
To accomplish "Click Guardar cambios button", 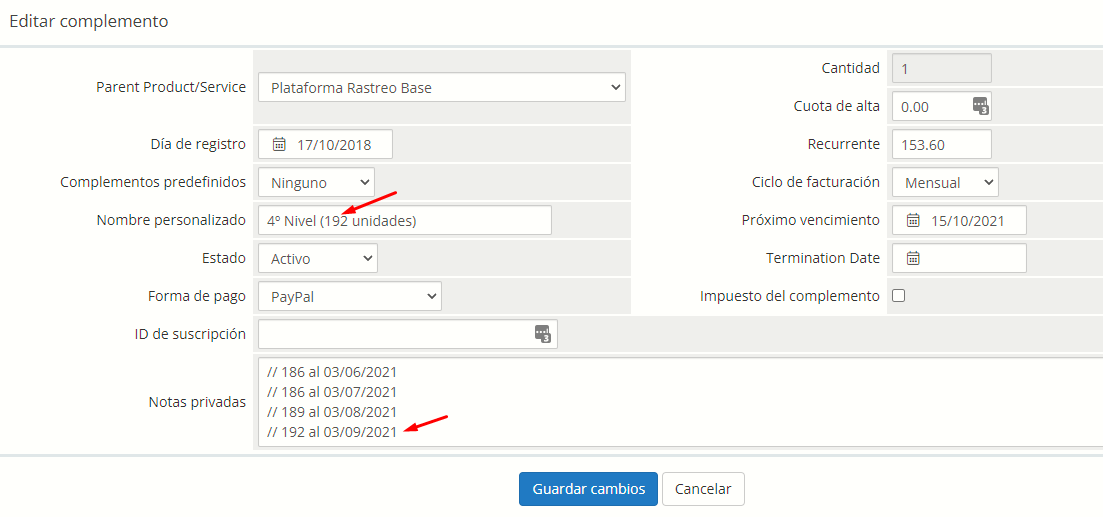I will click(588, 489).
